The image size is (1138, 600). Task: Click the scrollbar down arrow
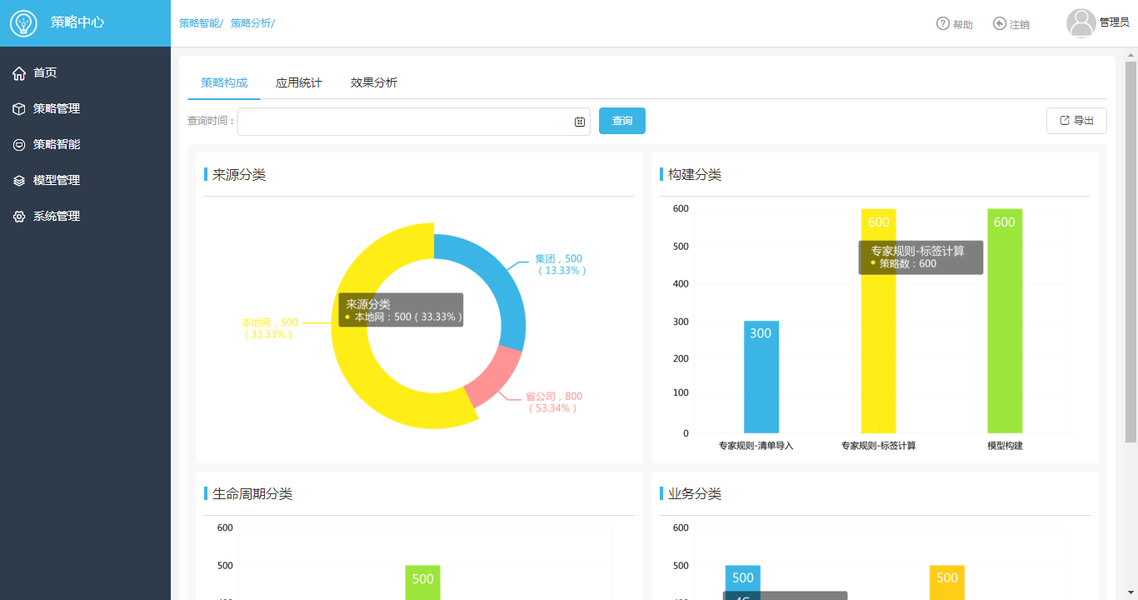pos(1131,593)
